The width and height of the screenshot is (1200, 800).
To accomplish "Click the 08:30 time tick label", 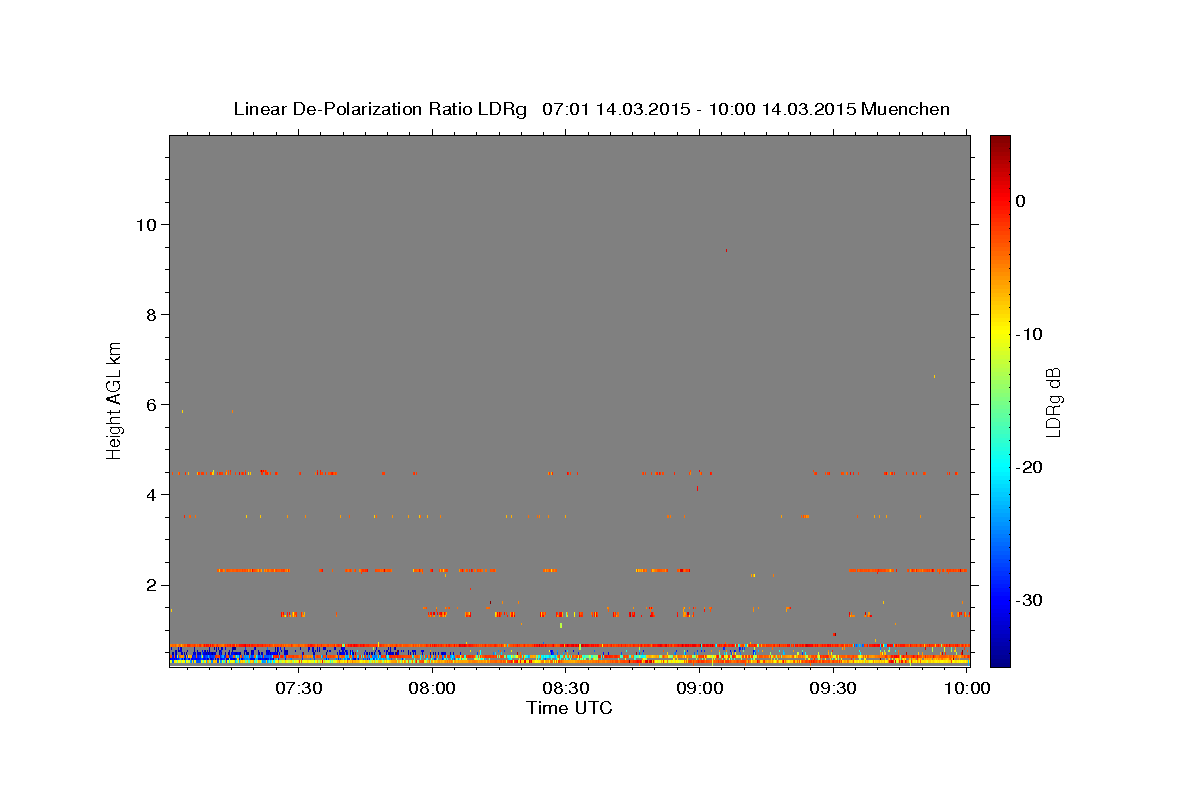I will 566,688.
